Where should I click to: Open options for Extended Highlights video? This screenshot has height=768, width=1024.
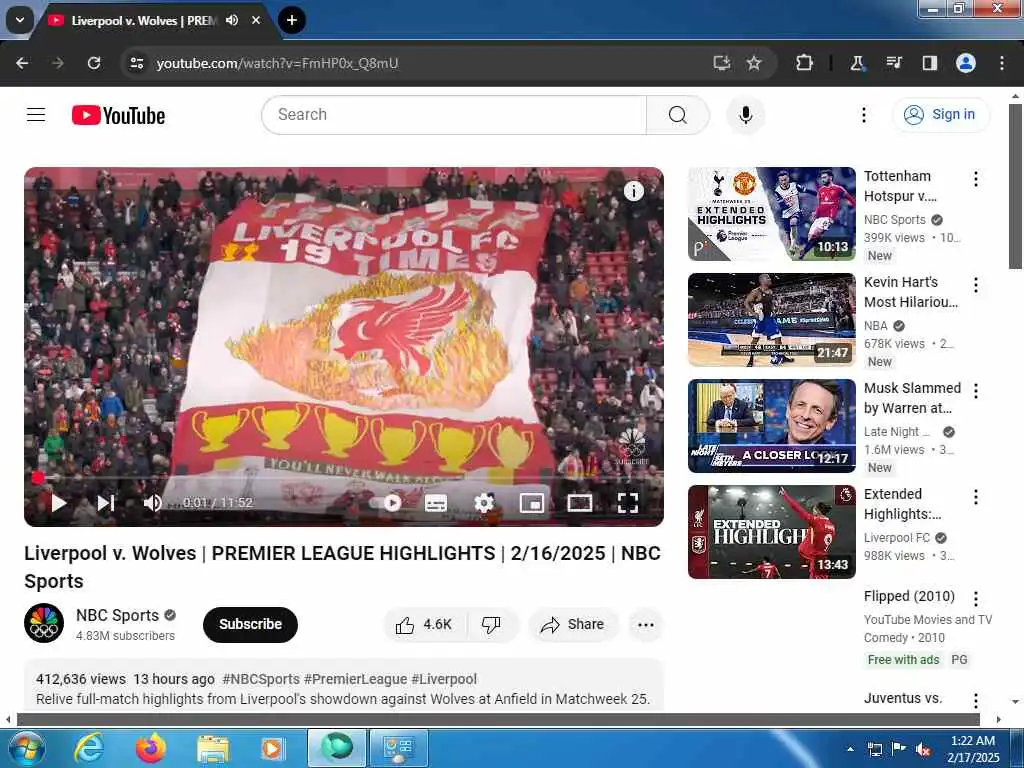point(976,497)
